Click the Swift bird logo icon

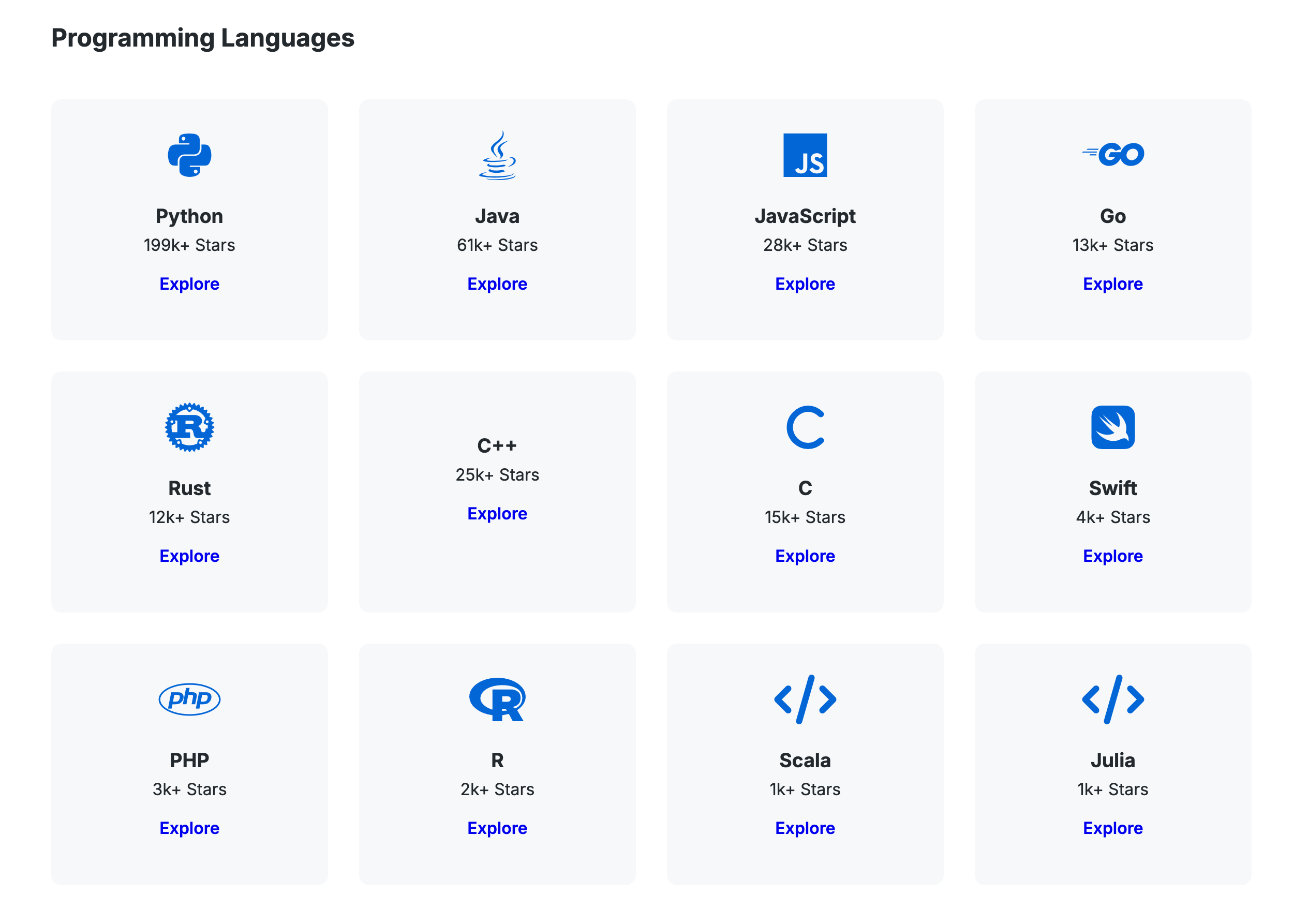click(1112, 427)
